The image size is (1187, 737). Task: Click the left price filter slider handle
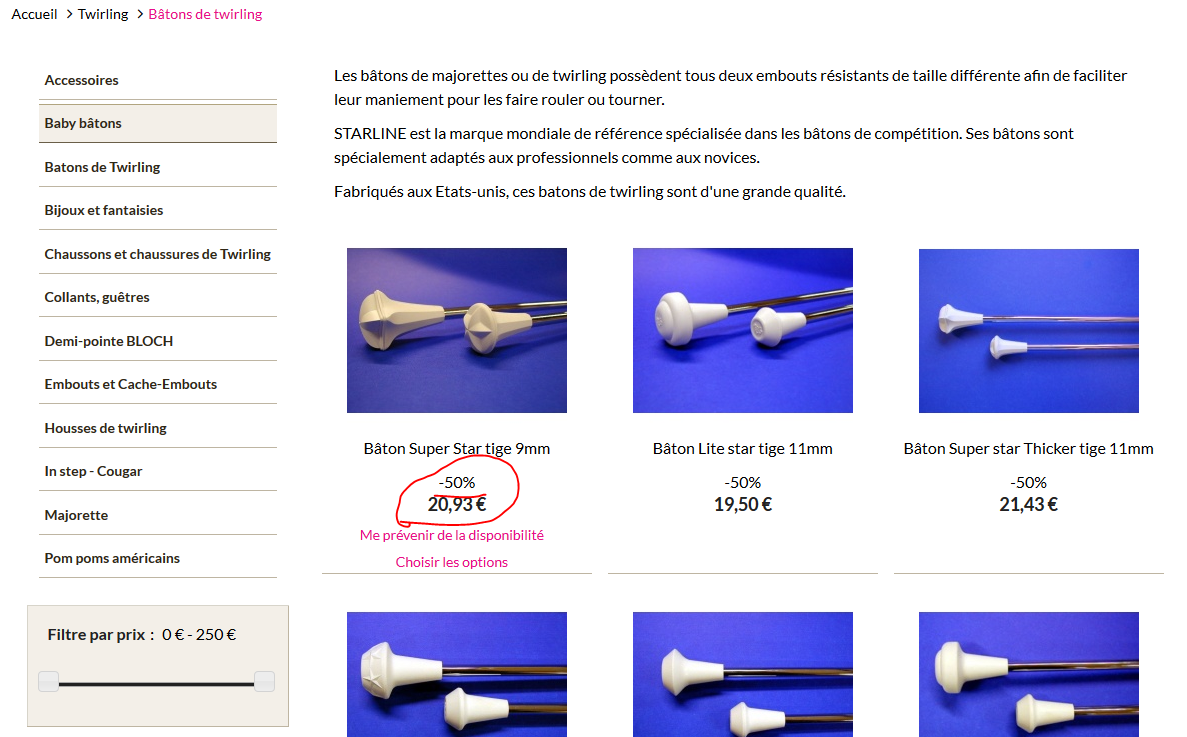[48, 682]
